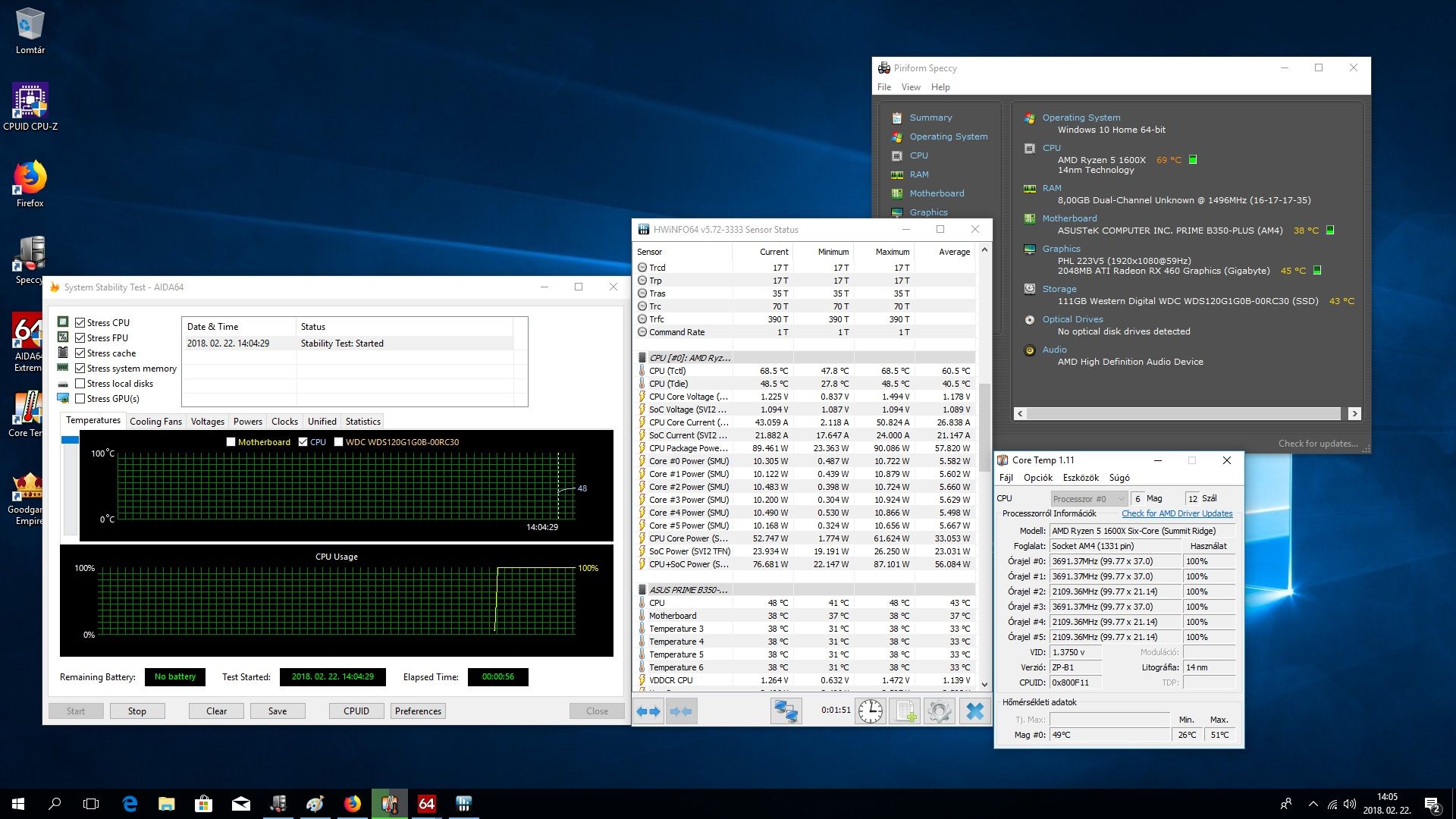
Task: Open CPUID button in AIDA64
Action: 356,711
